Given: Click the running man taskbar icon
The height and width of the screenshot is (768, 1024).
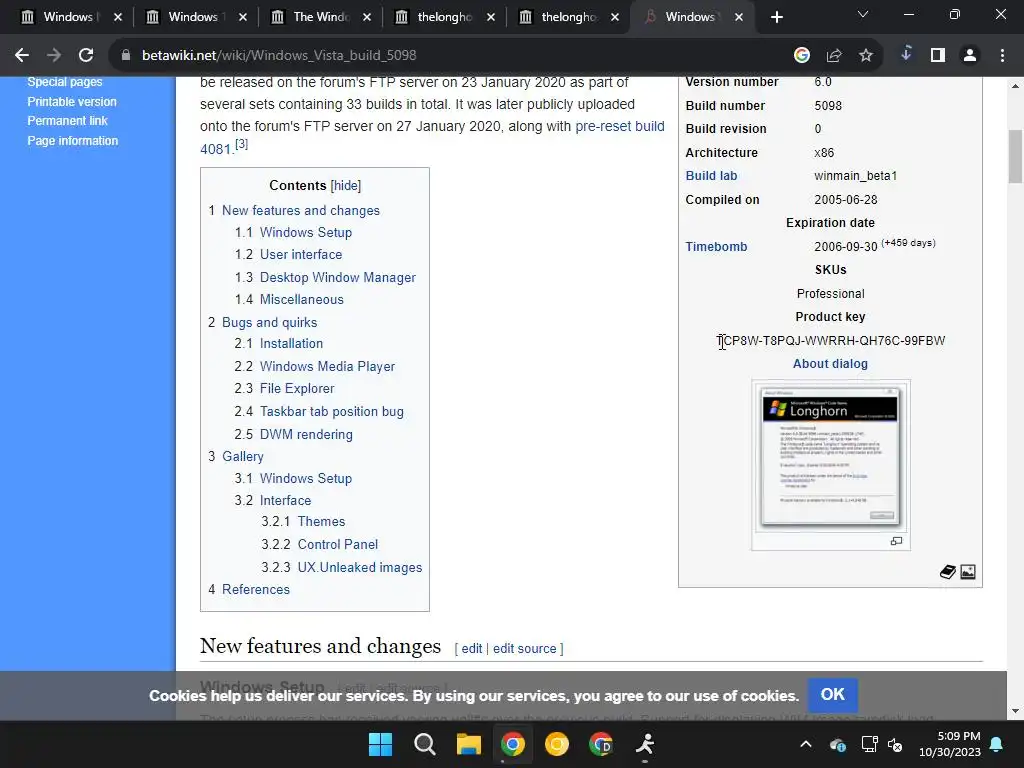Looking at the screenshot, I should coord(645,744).
